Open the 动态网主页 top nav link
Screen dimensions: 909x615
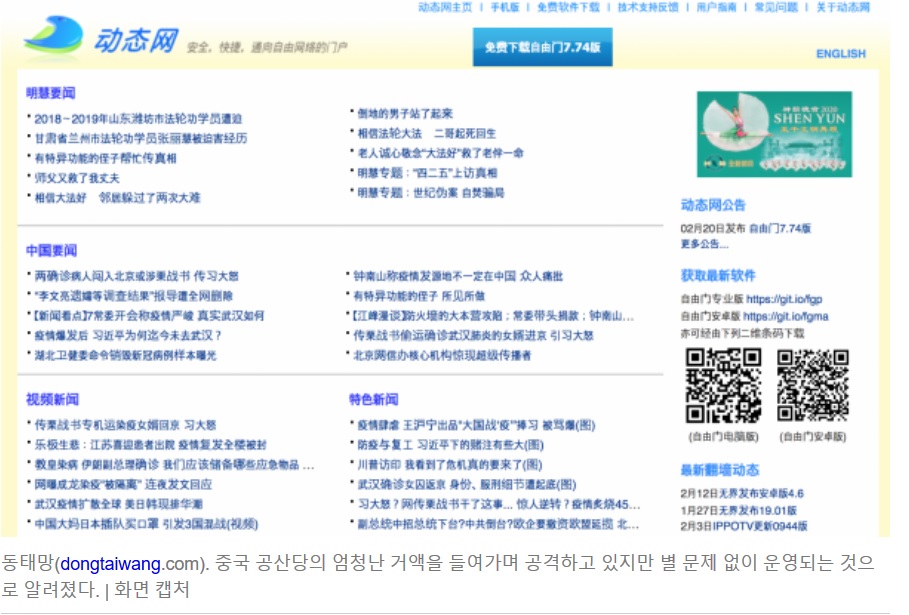point(445,8)
